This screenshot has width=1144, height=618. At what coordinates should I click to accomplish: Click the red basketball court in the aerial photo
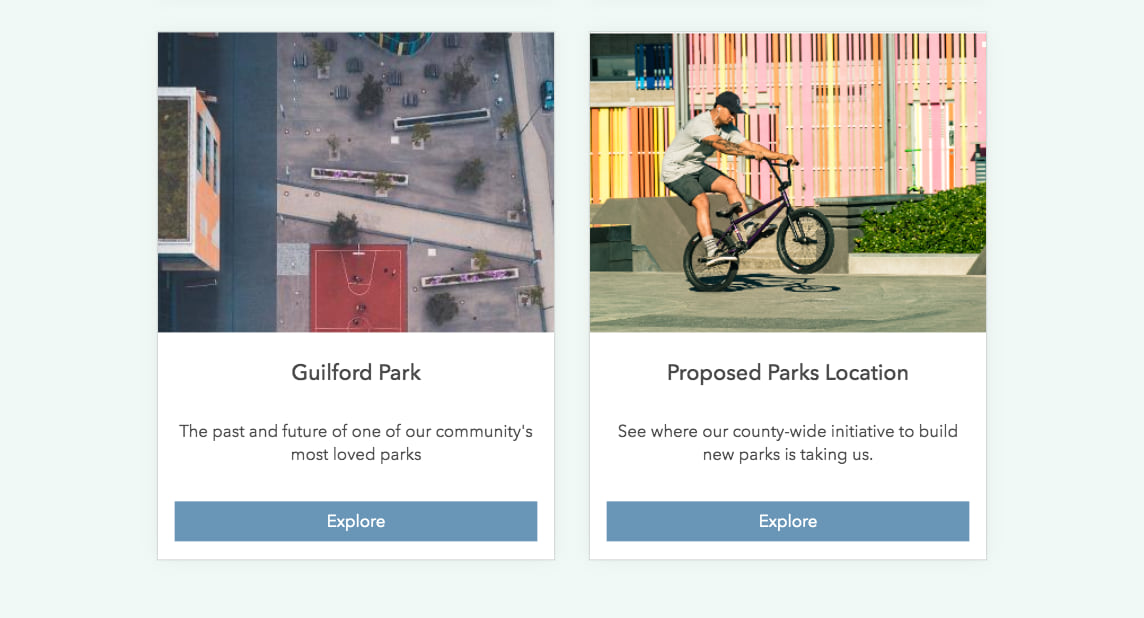[358, 287]
